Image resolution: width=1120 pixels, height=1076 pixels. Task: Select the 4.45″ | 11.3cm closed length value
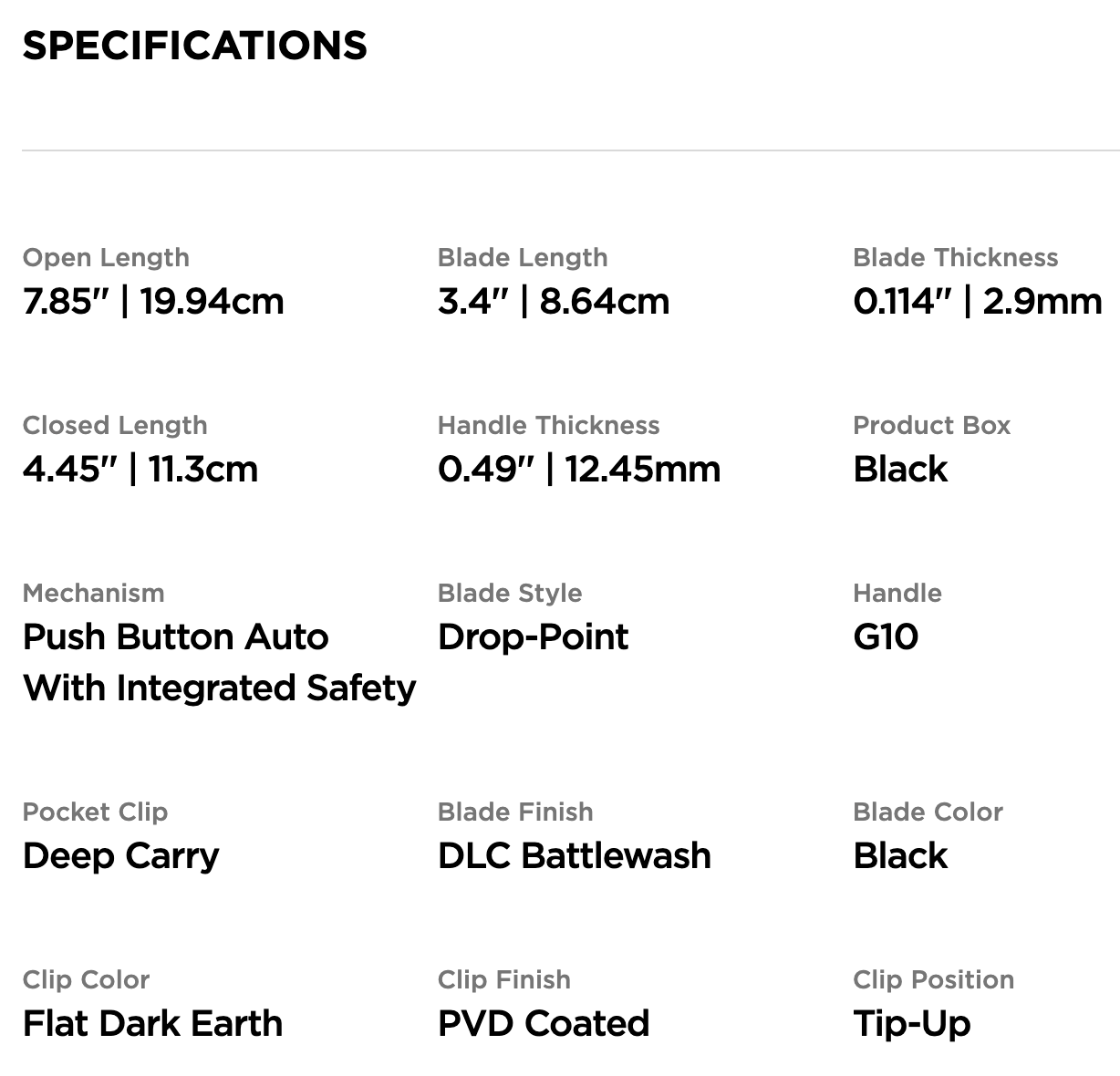click(x=140, y=470)
